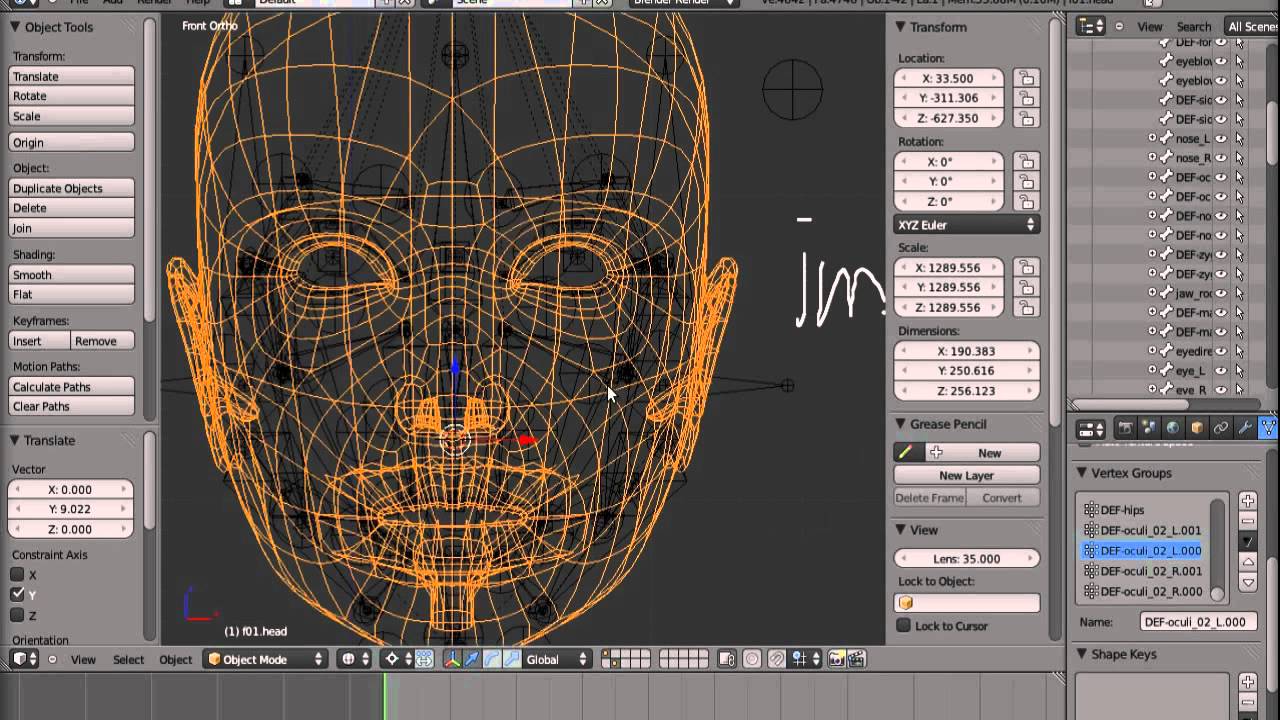Click the Calculate Paths button
1280x720 pixels.
click(x=71, y=387)
